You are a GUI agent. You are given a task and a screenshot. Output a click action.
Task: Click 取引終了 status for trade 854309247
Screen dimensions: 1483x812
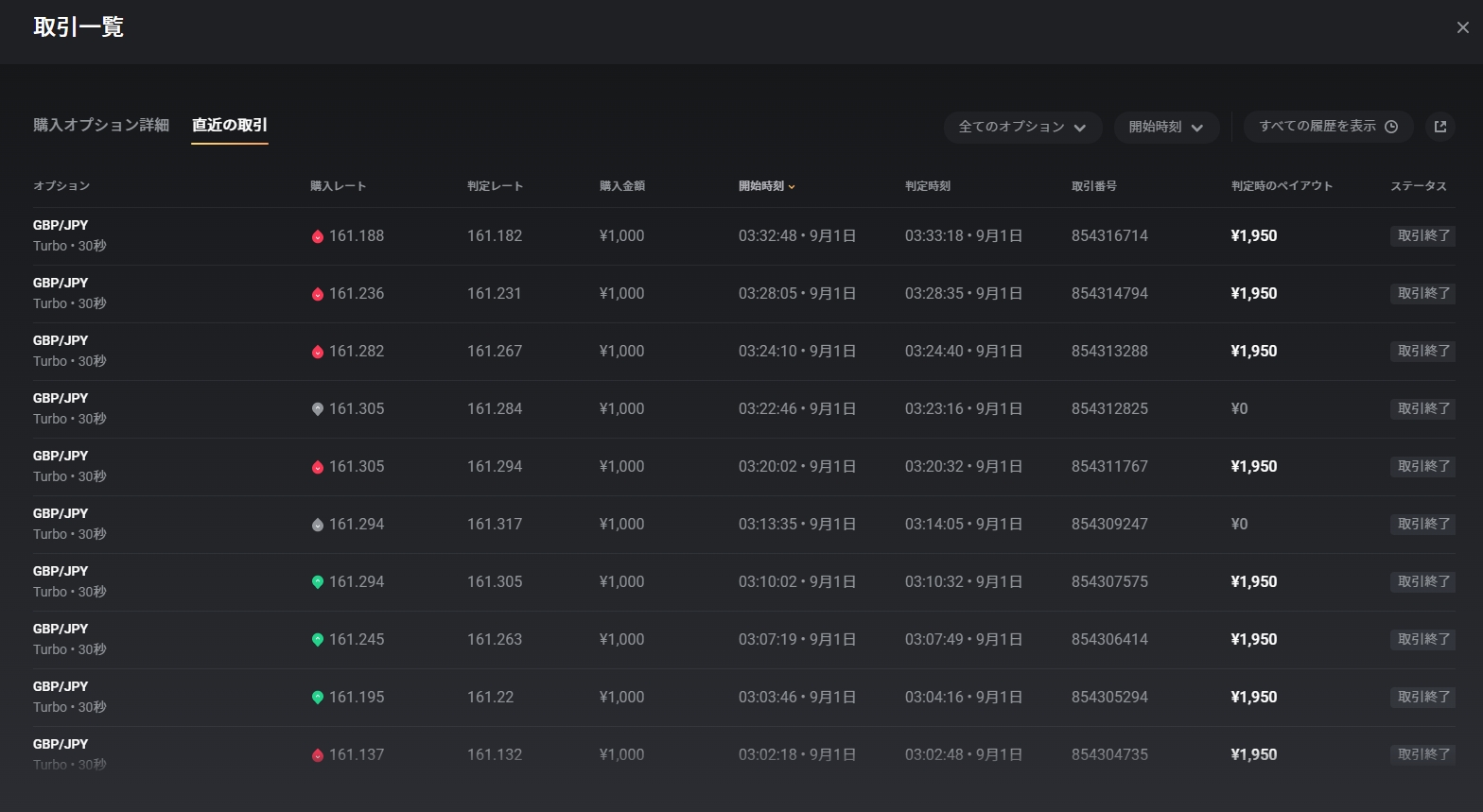(x=1422, y=525)
